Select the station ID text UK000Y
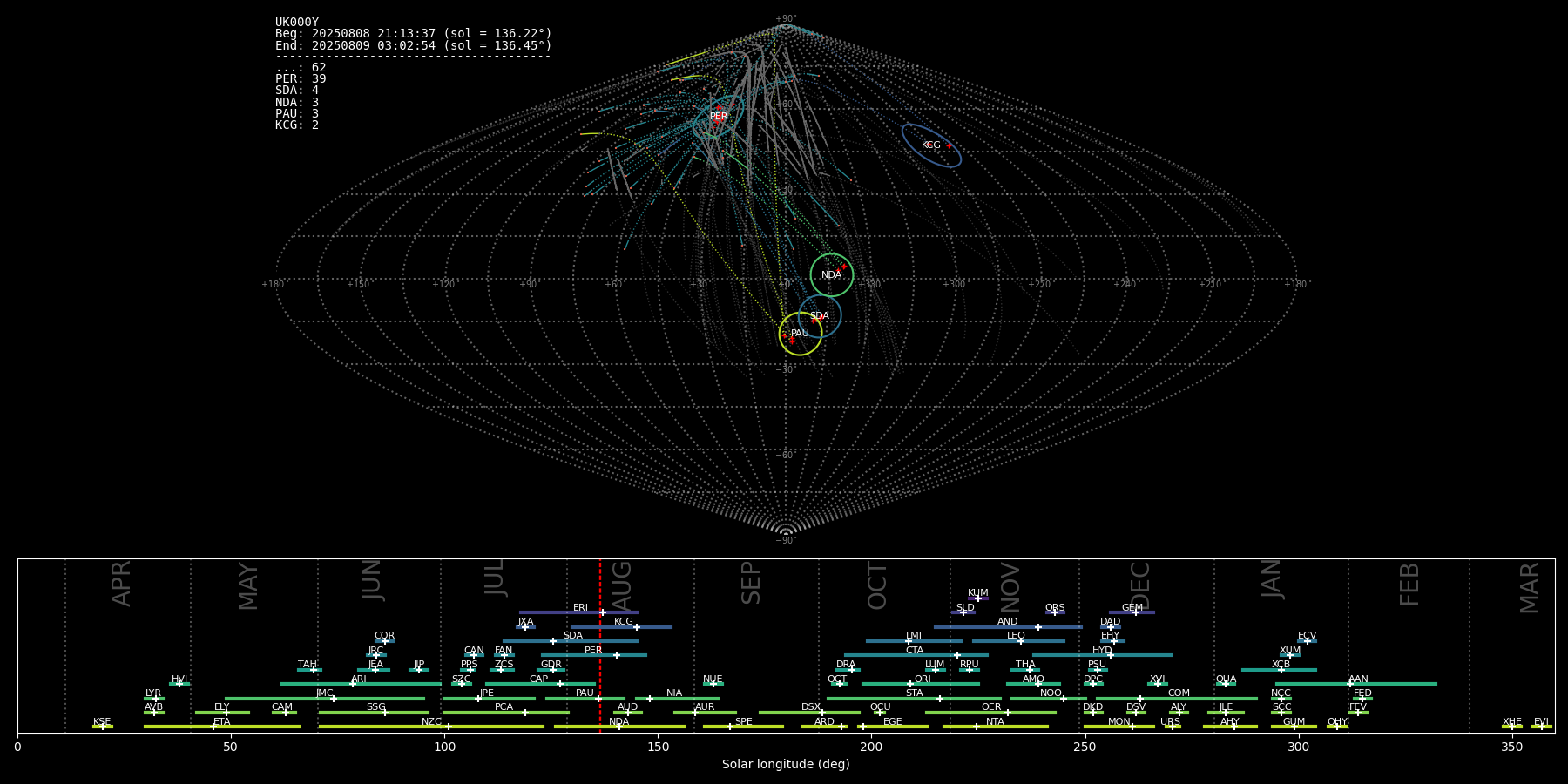The image size is (1568, 784). coord(297,23)
